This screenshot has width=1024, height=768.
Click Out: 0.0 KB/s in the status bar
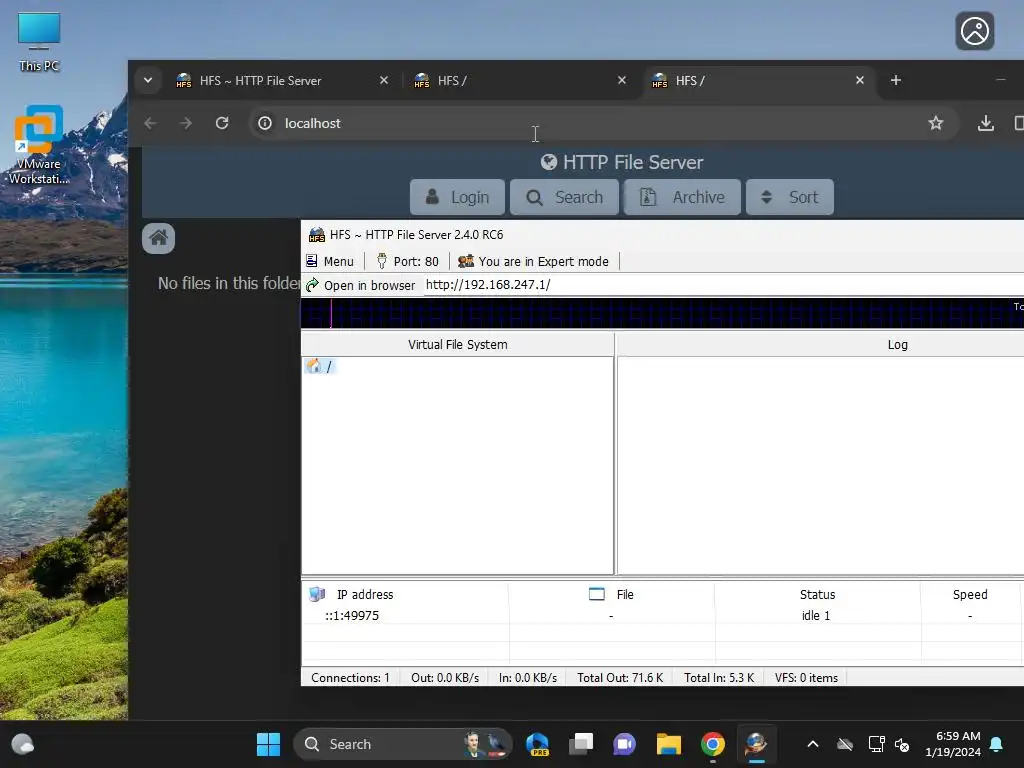445,677
